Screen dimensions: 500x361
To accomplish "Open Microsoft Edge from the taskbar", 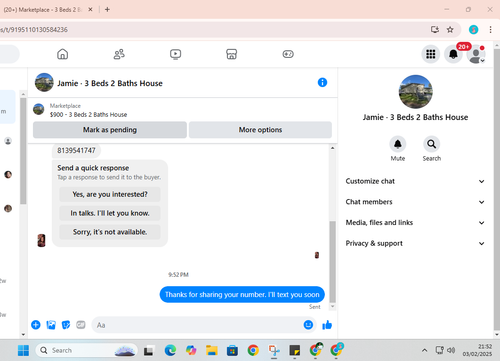I will tap(170, 350).
